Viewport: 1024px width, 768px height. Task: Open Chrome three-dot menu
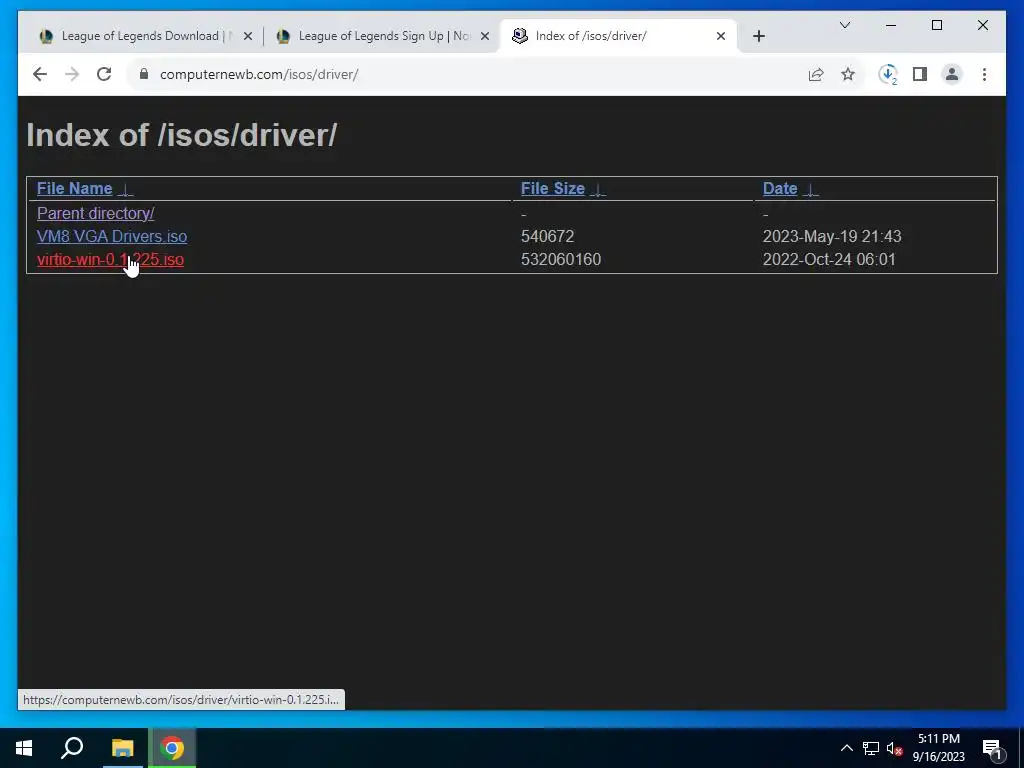click(984, 74)
